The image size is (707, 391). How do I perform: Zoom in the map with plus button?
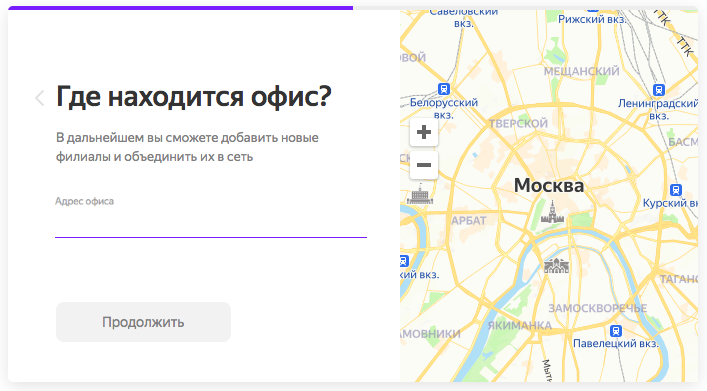(x=423, y=132)
